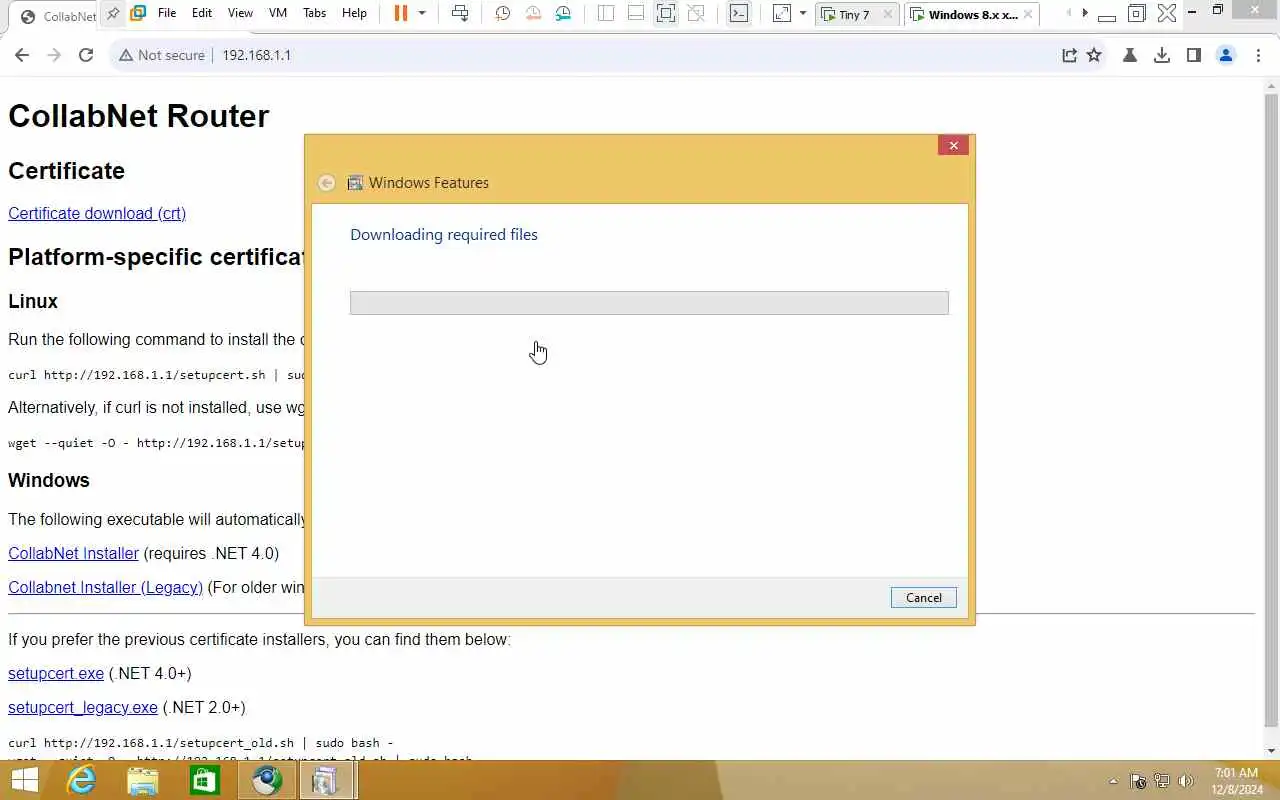
Task: Click the Windows Features back arrow
Action: point(326,183)
